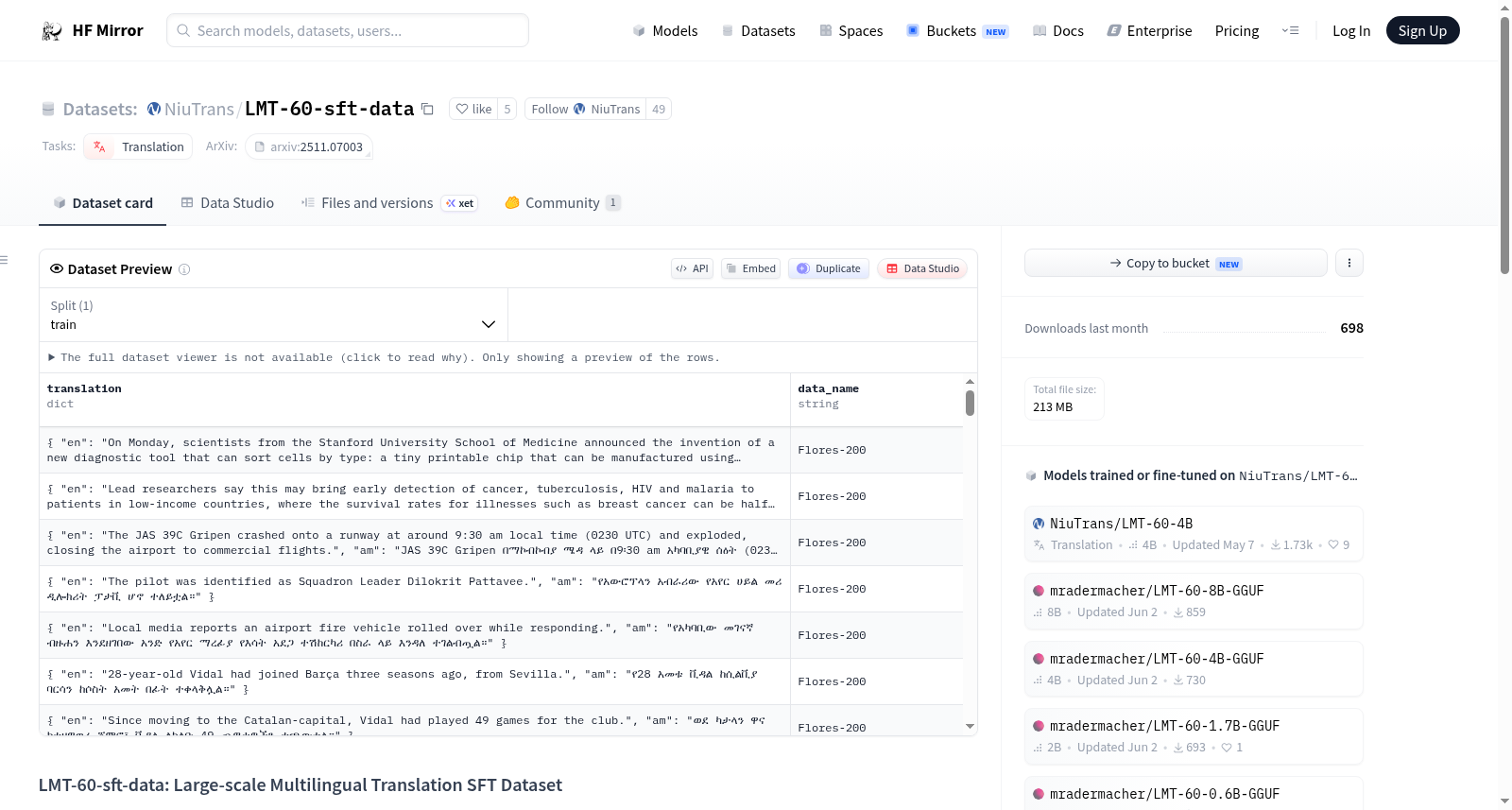Click the collapsed sidebar handle at left edge
This screenshot has width=1512, height=810.
[4, 260]
